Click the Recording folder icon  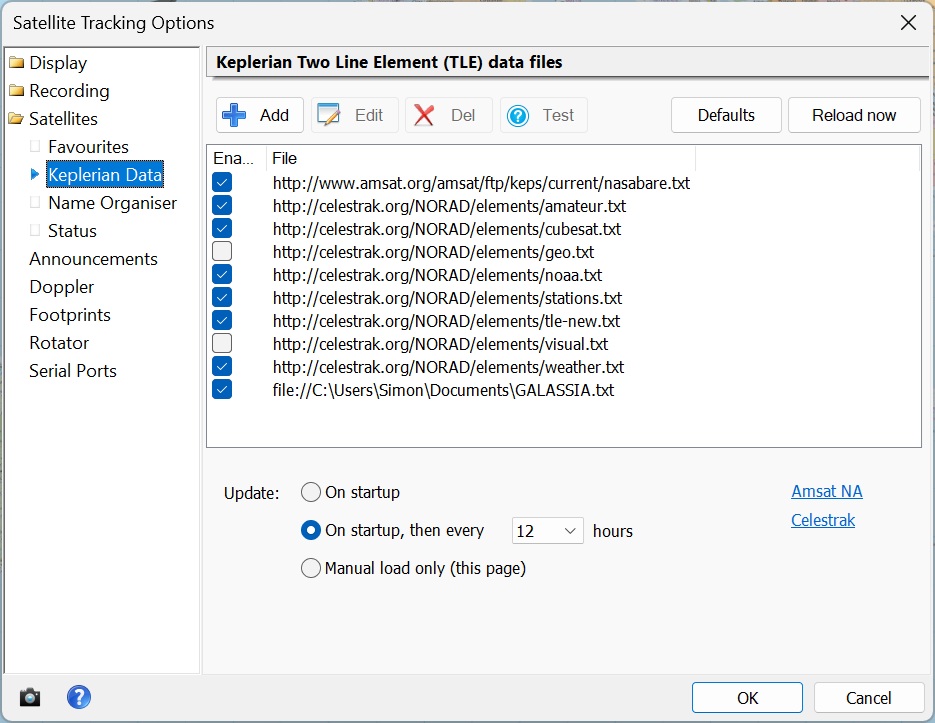pyautogui.click(x=16, y=91)
